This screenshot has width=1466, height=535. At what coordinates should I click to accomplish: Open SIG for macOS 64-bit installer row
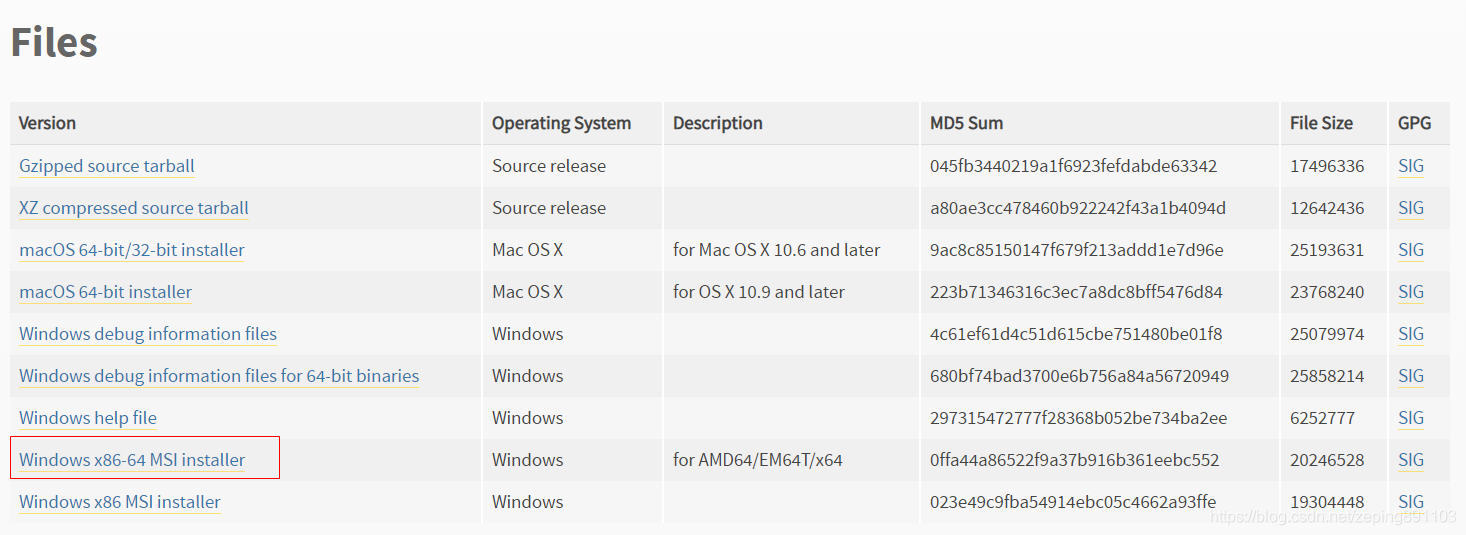coord(1411,292)
